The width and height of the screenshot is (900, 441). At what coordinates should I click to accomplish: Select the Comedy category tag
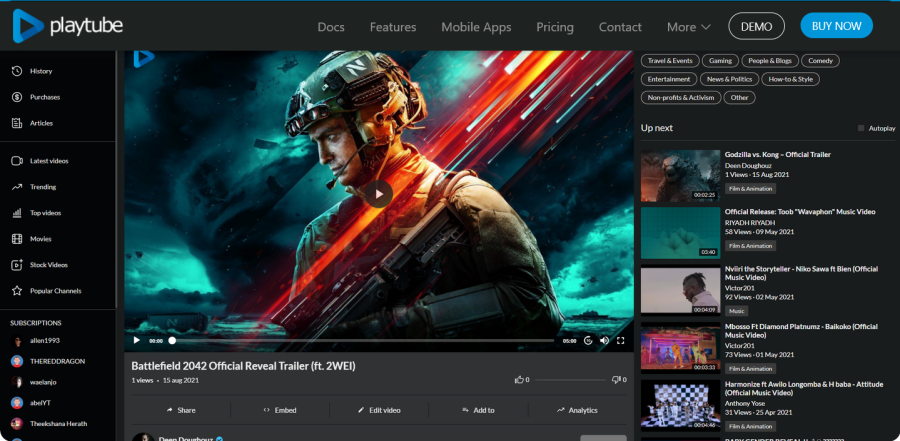pos(820,61)
